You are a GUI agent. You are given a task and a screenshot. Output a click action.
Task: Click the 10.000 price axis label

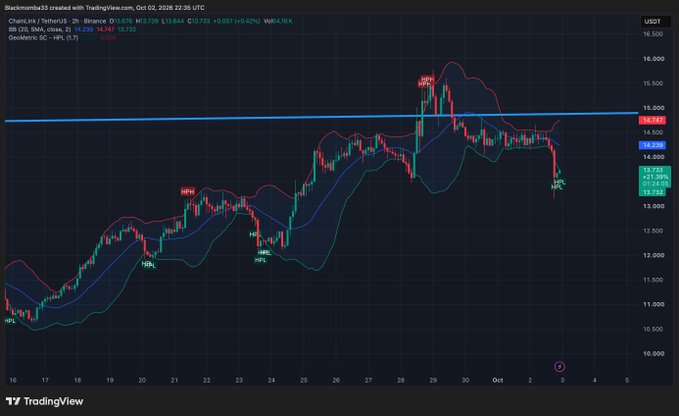pyautogui.click(x=653, y=353)
